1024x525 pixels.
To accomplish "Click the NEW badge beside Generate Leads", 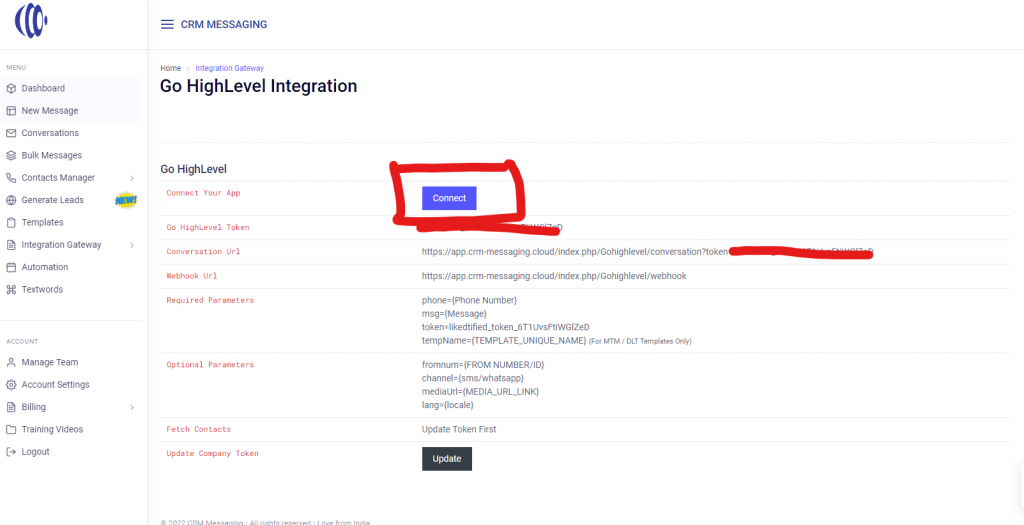I will [125, 200].
